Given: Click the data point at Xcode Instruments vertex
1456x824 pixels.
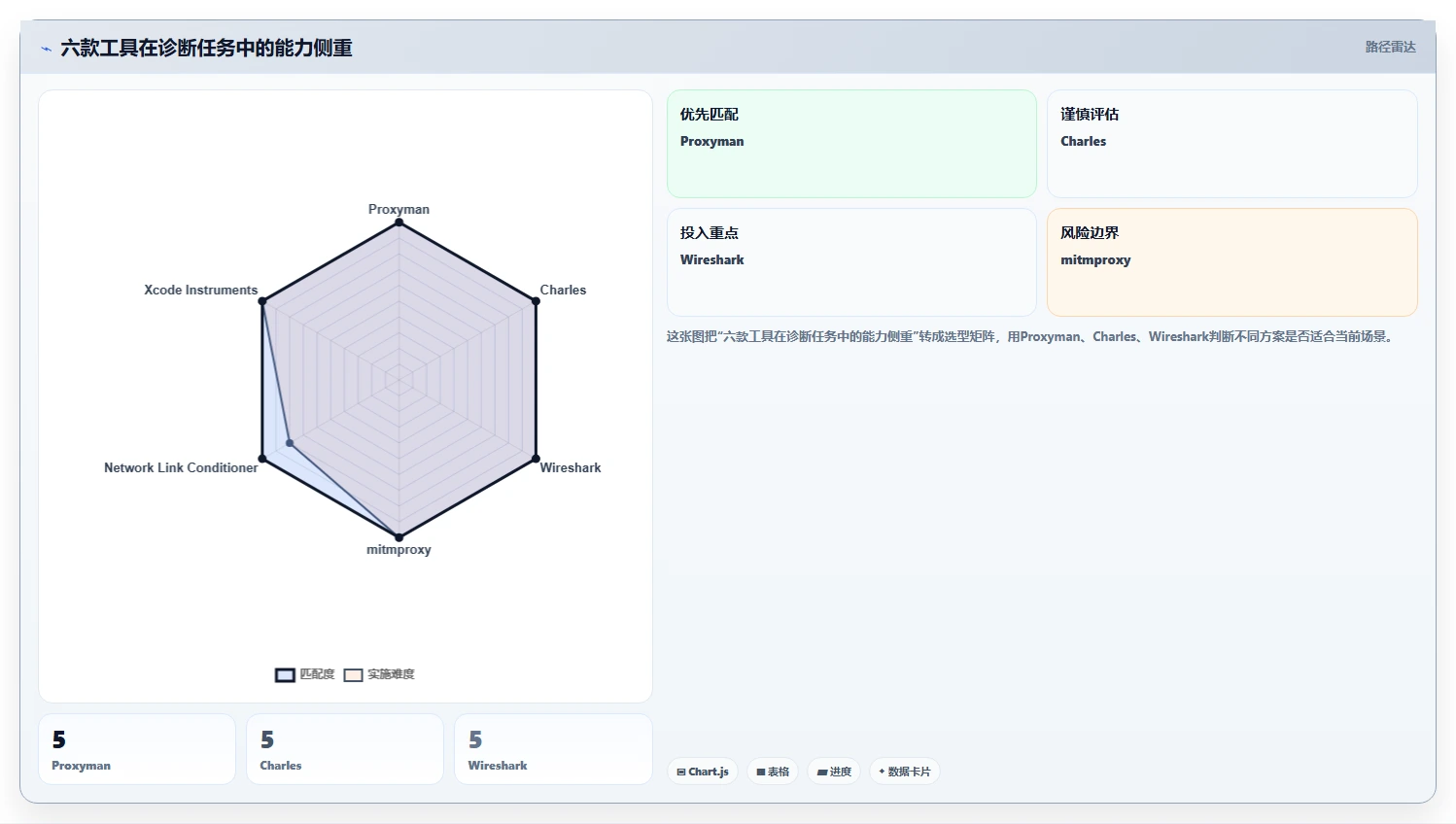Looking at the screenshot, I should pyautogui.click(x=262, y=301).
